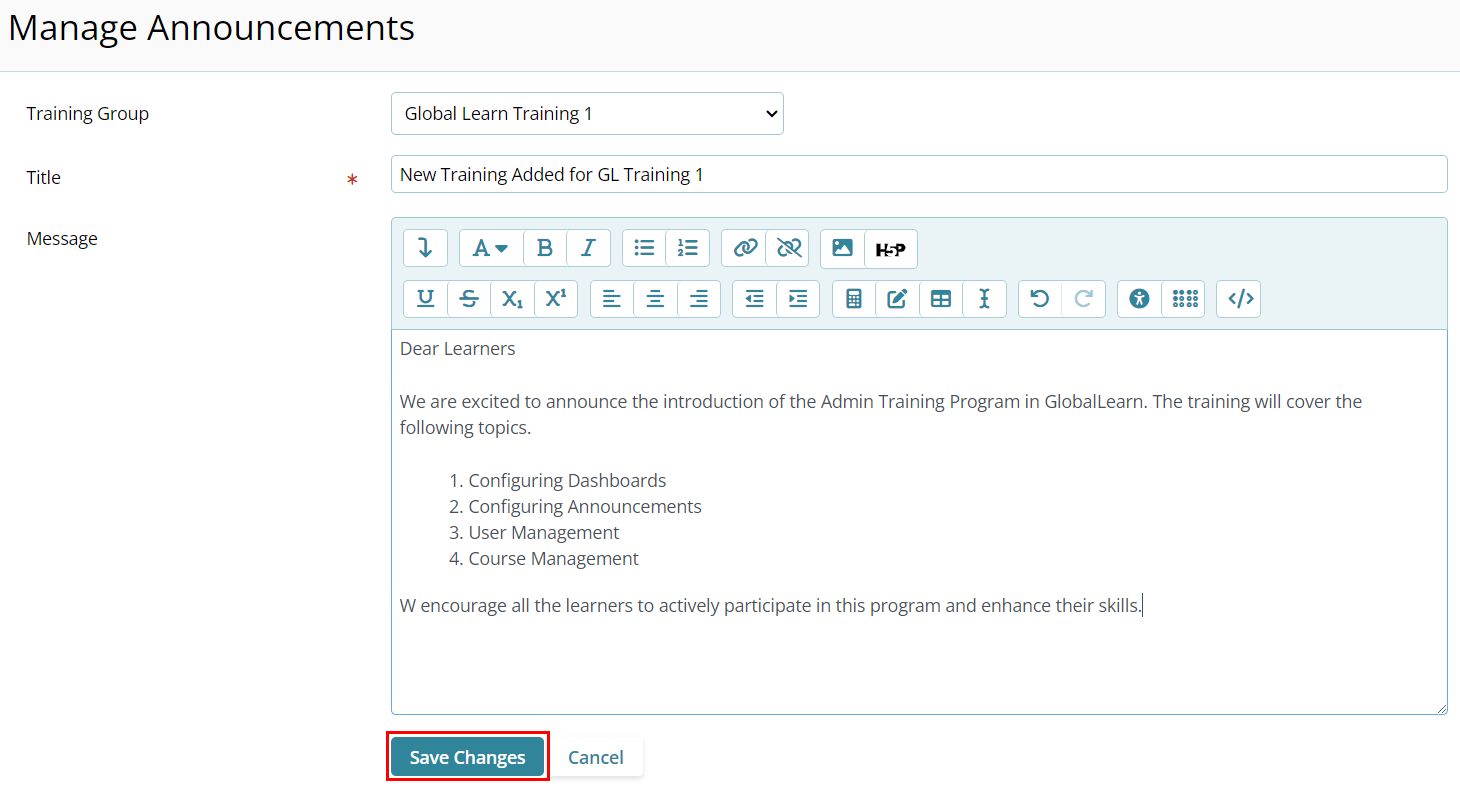This screenshot has width=1460, height=799.
Task: Apply italic formatting icon
Action: pos(588,248)
